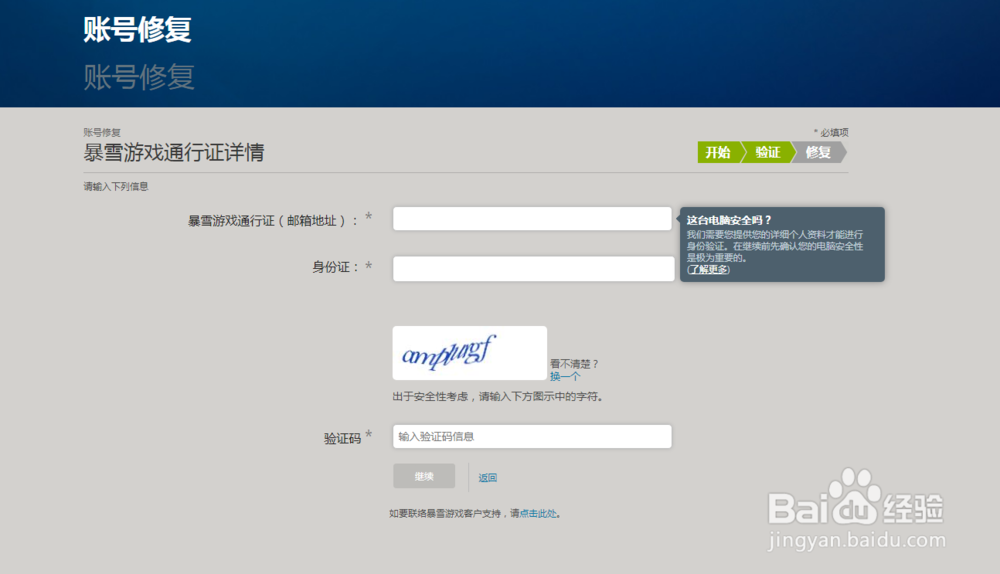Viewport: 1000px width, 574px height.
Task: Click the captcha instruction text 出于安全性考虑
Action: coord(497,397)
